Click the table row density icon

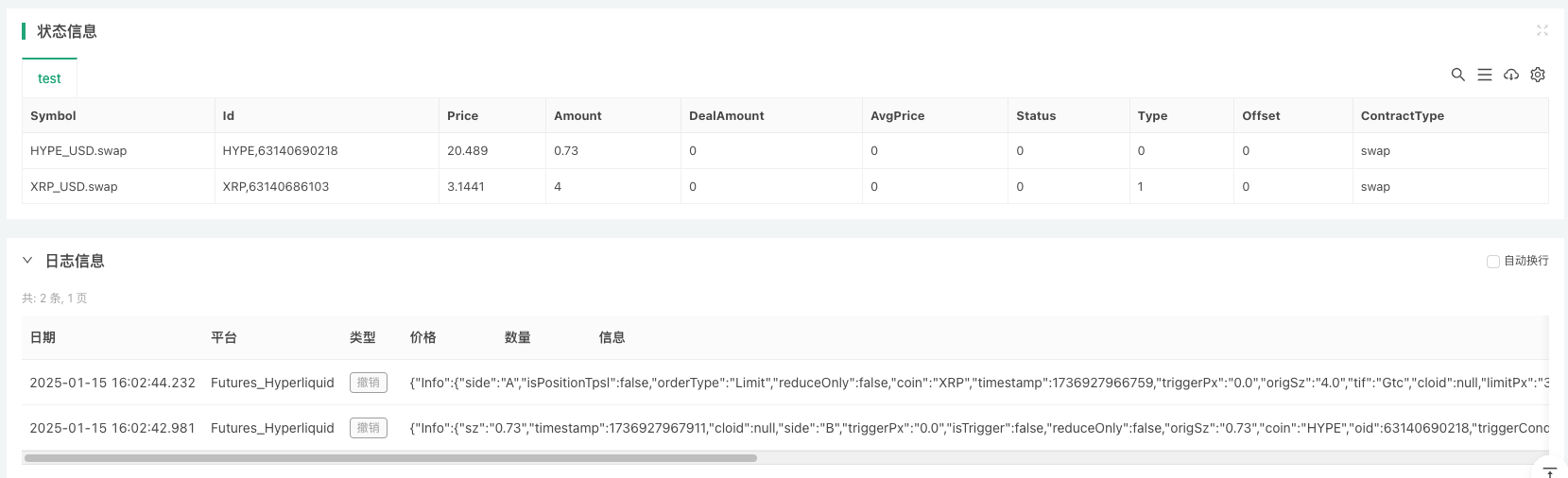click(x=1485, y=75)
